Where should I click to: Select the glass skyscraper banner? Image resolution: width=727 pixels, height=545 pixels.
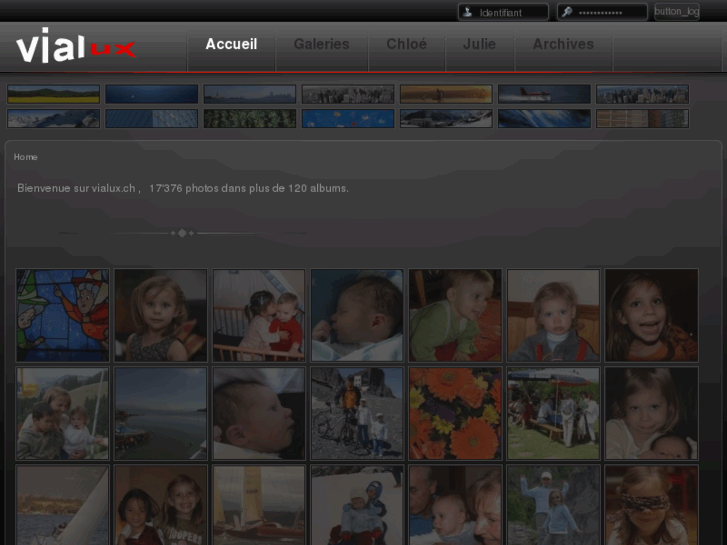(x=152, y=118)
